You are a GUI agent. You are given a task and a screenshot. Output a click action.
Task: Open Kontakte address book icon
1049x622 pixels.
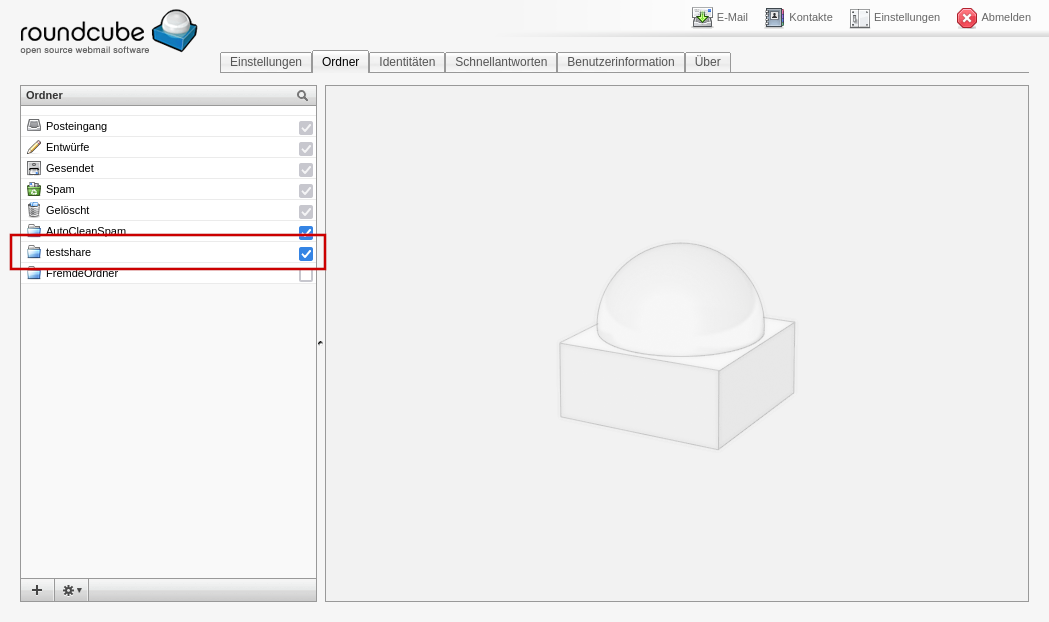click(x=774, y=17)
